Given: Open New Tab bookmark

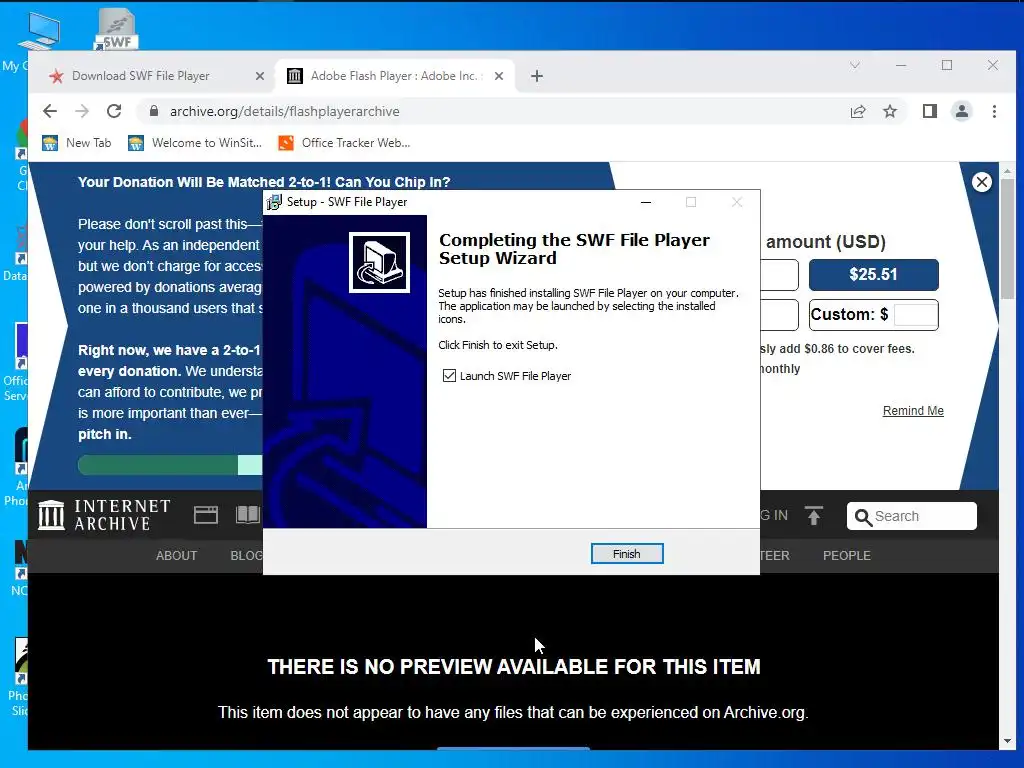Looking at the screenshot, I should pyautogui.click(x=76, y=143).
